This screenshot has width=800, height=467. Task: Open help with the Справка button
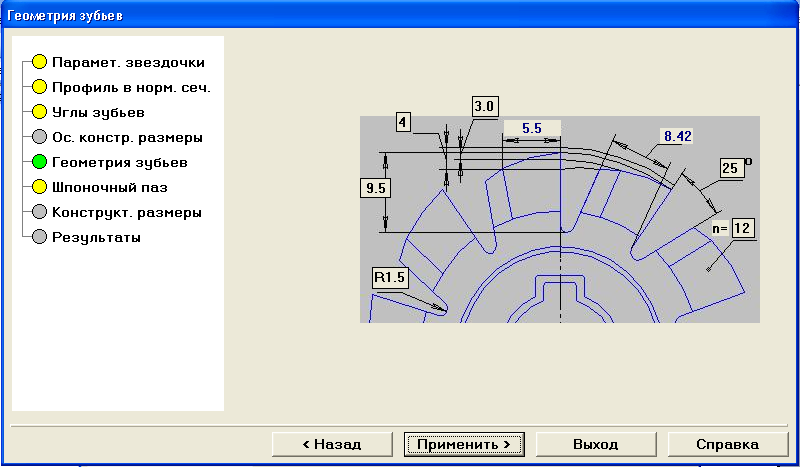coord(728,445)
